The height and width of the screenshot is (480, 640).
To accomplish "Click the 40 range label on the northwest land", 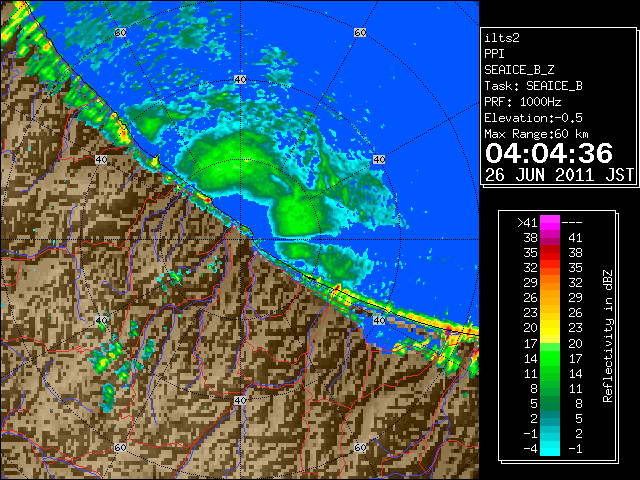I will click(101, 159).
